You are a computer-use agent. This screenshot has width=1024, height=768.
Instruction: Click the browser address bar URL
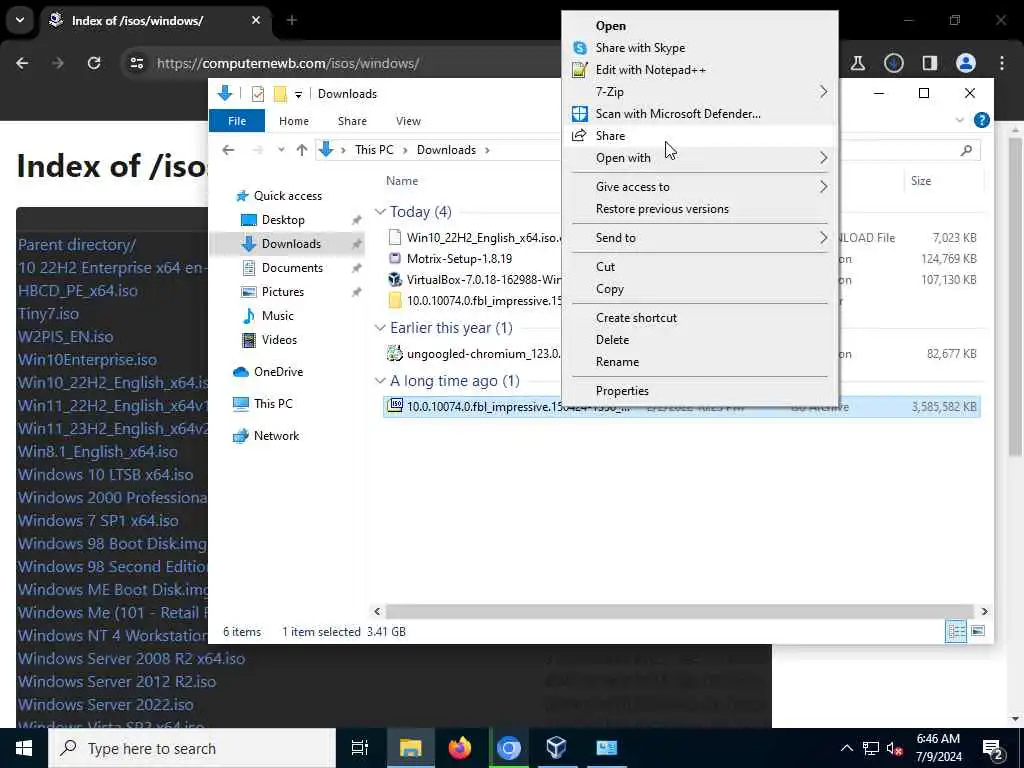(288, 63)
